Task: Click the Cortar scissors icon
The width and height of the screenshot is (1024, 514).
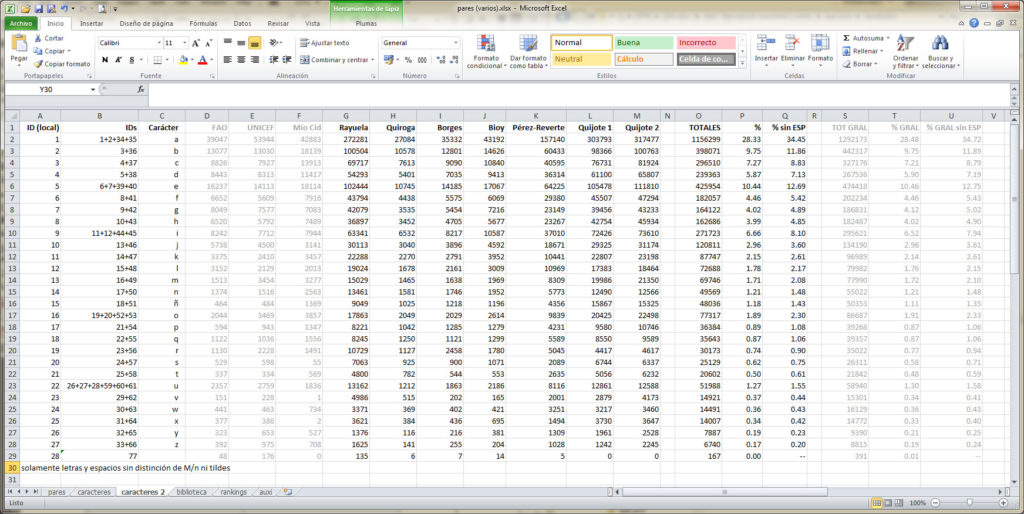Action: pos(37,38)
